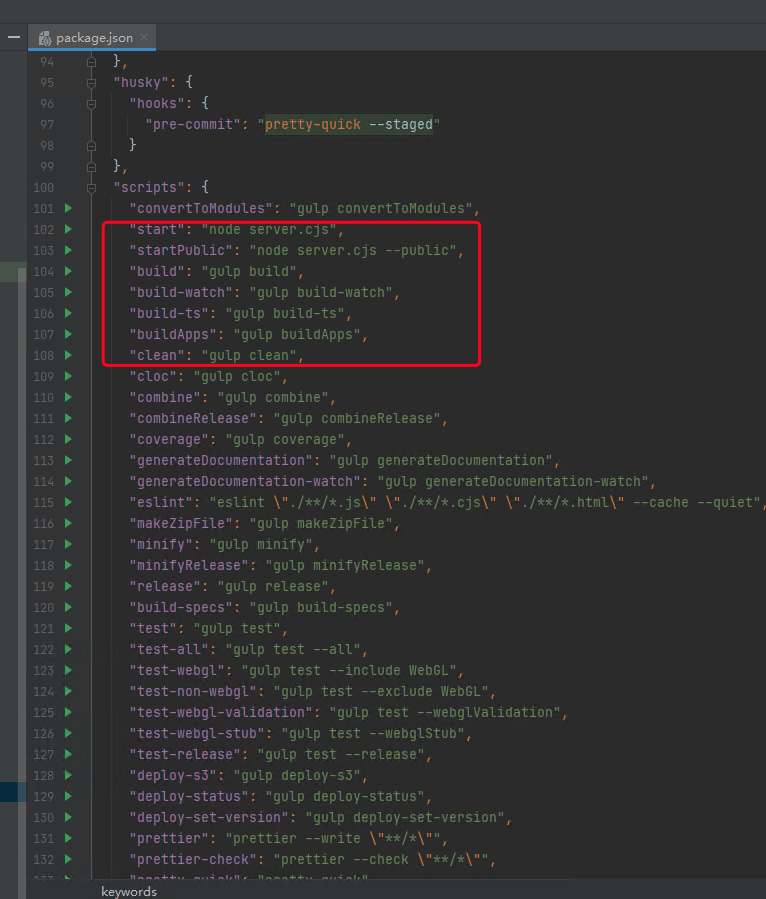Start the "coverage" script run arrow

(68, 439)
